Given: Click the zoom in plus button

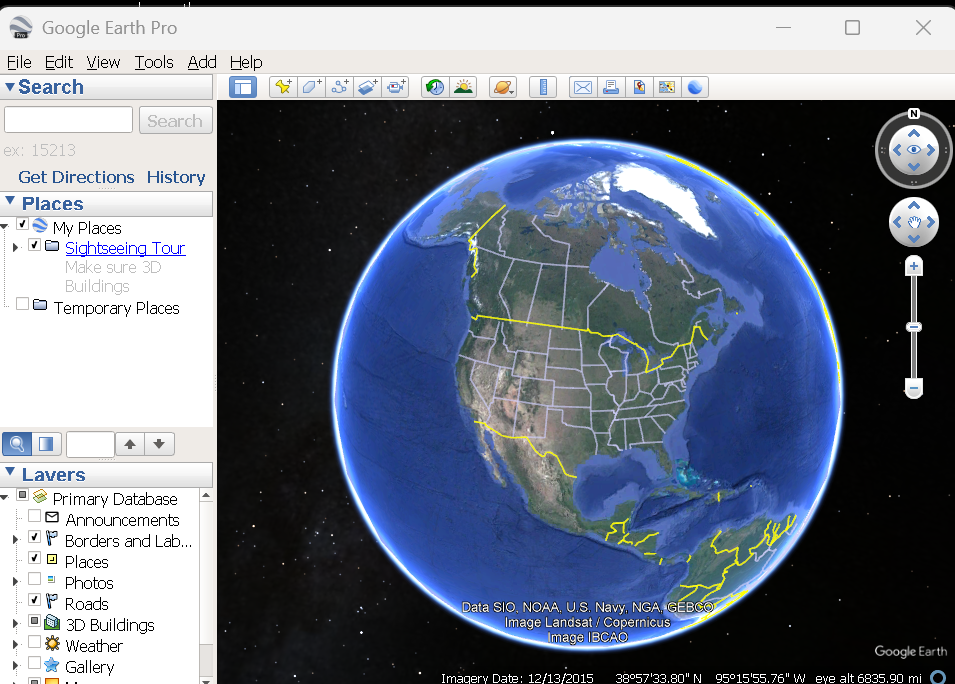Looking at the screenshot, I should (914, 266).
